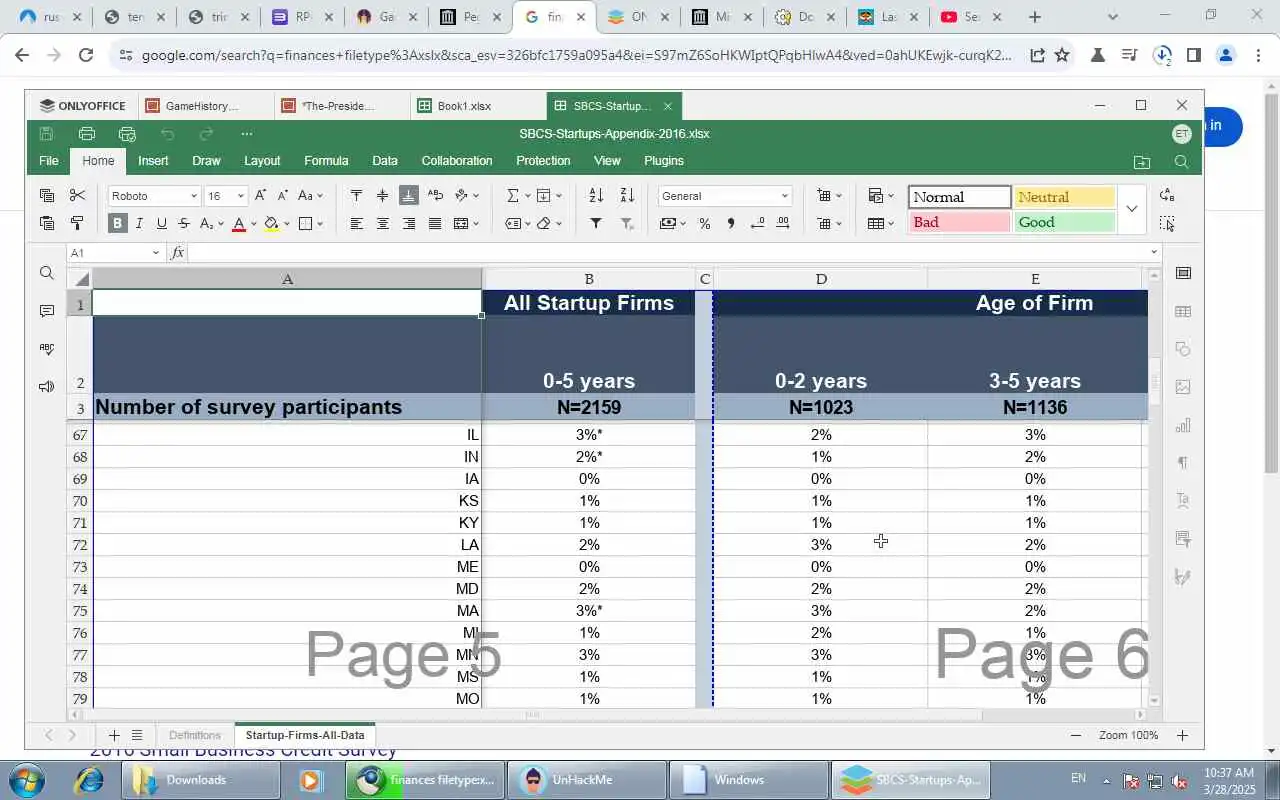
Task: Click the Summation function icon
Action: point(513,196)
